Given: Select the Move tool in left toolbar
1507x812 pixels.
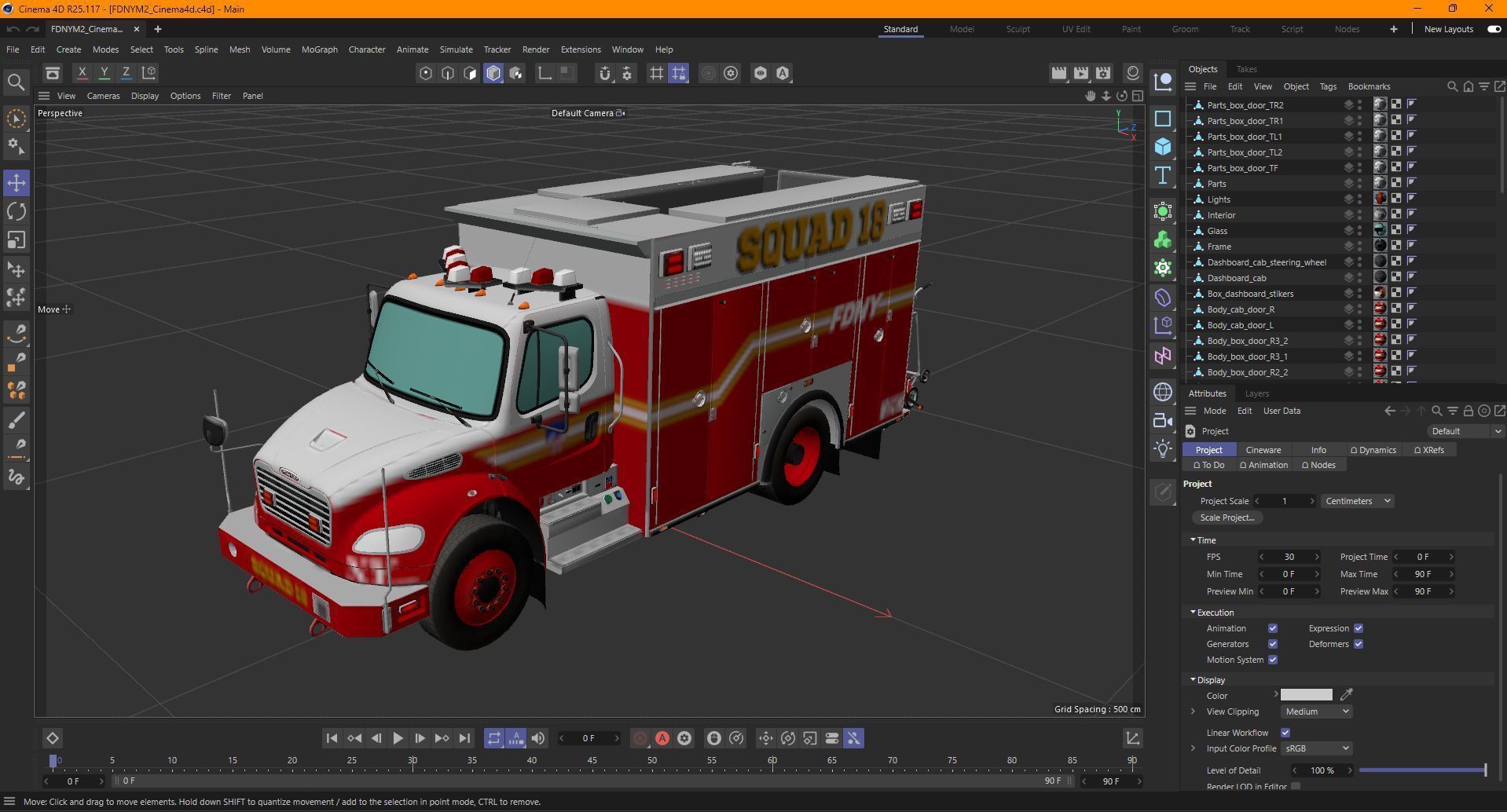Looking at the screenshot, I should tap(16, 183).
